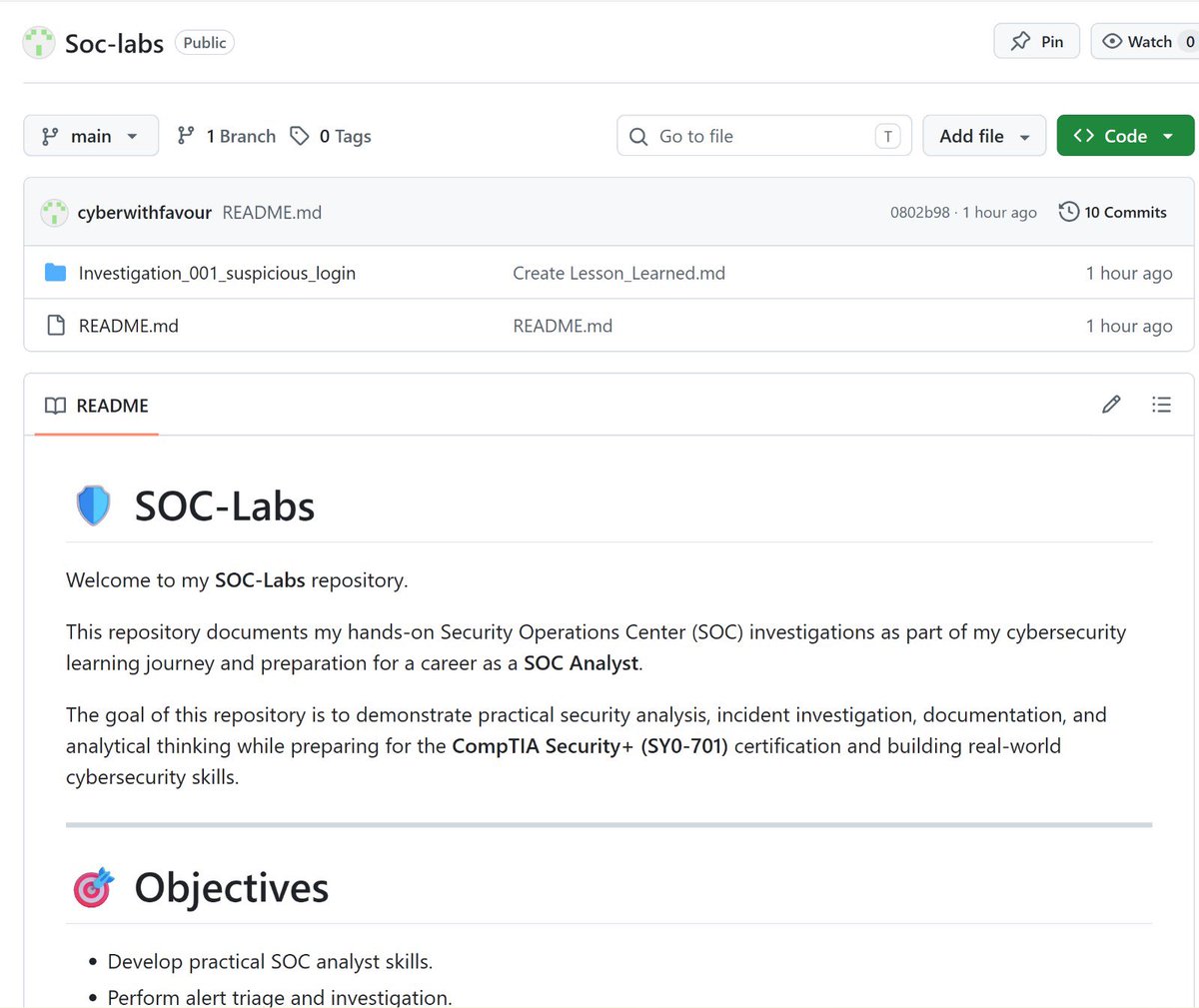
Task: Click 'Welcome to my SOC-Labs repository.' text
Action: click(x=237, y=580)
